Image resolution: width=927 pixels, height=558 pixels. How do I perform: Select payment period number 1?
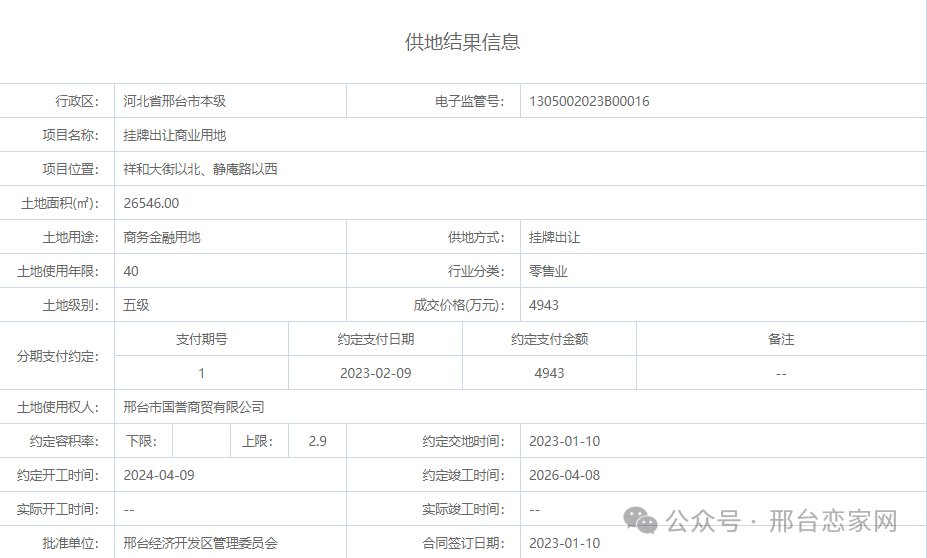pos(202,374)
